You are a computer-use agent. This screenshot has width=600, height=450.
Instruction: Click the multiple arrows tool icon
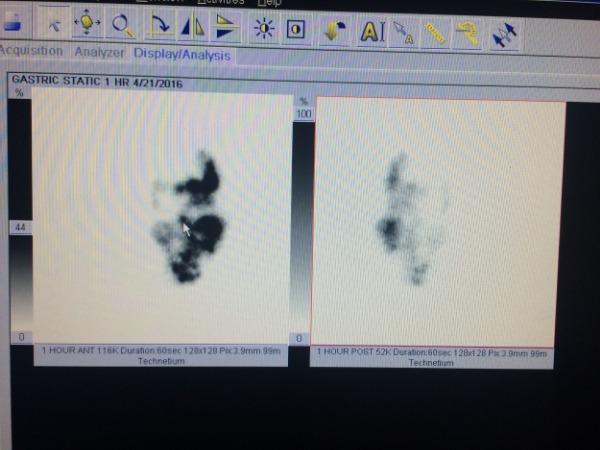point(504,35)
